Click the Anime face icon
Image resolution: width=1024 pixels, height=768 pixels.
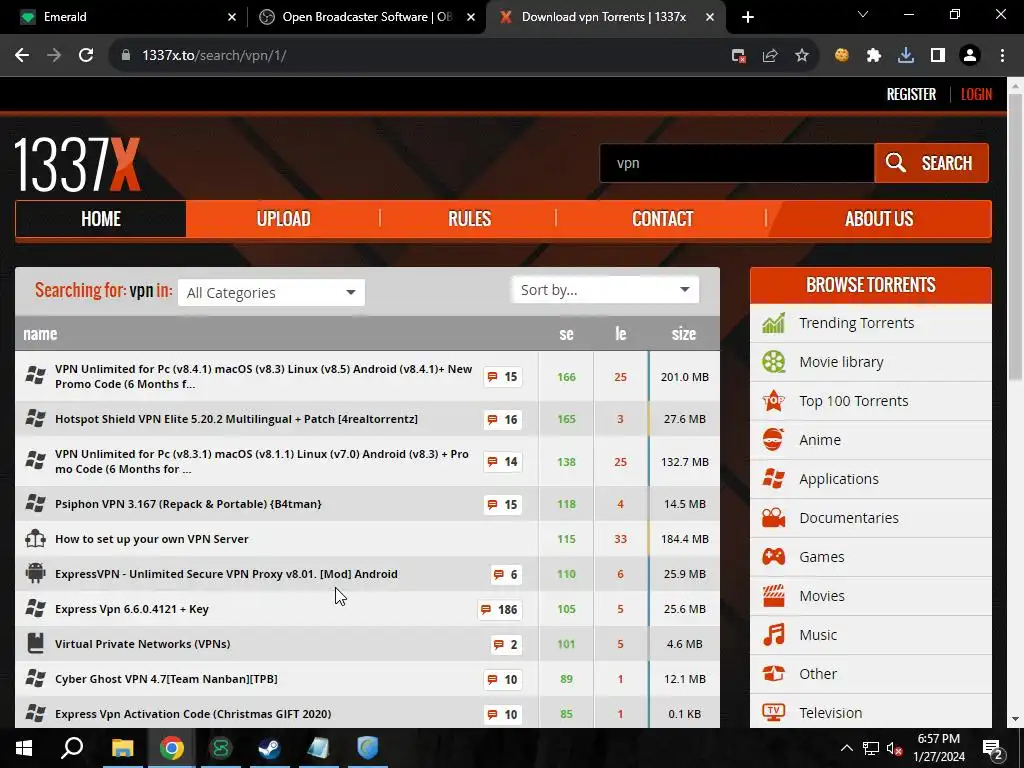773,440
